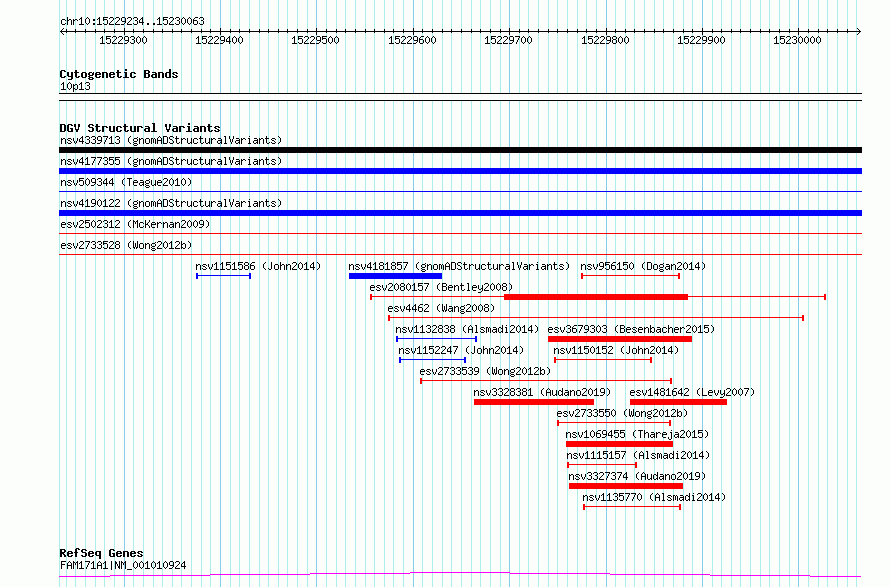Click esv1481642 (Levy2007) label text
The height and width of the screenshot is (587, 890).
point(692,392)
